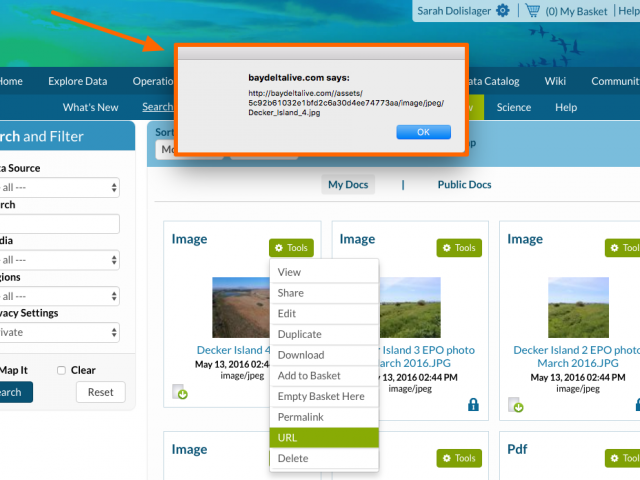
Task: Open the Decker Island 3 EPO photo thumbnail
Action: tap(410, 307)
